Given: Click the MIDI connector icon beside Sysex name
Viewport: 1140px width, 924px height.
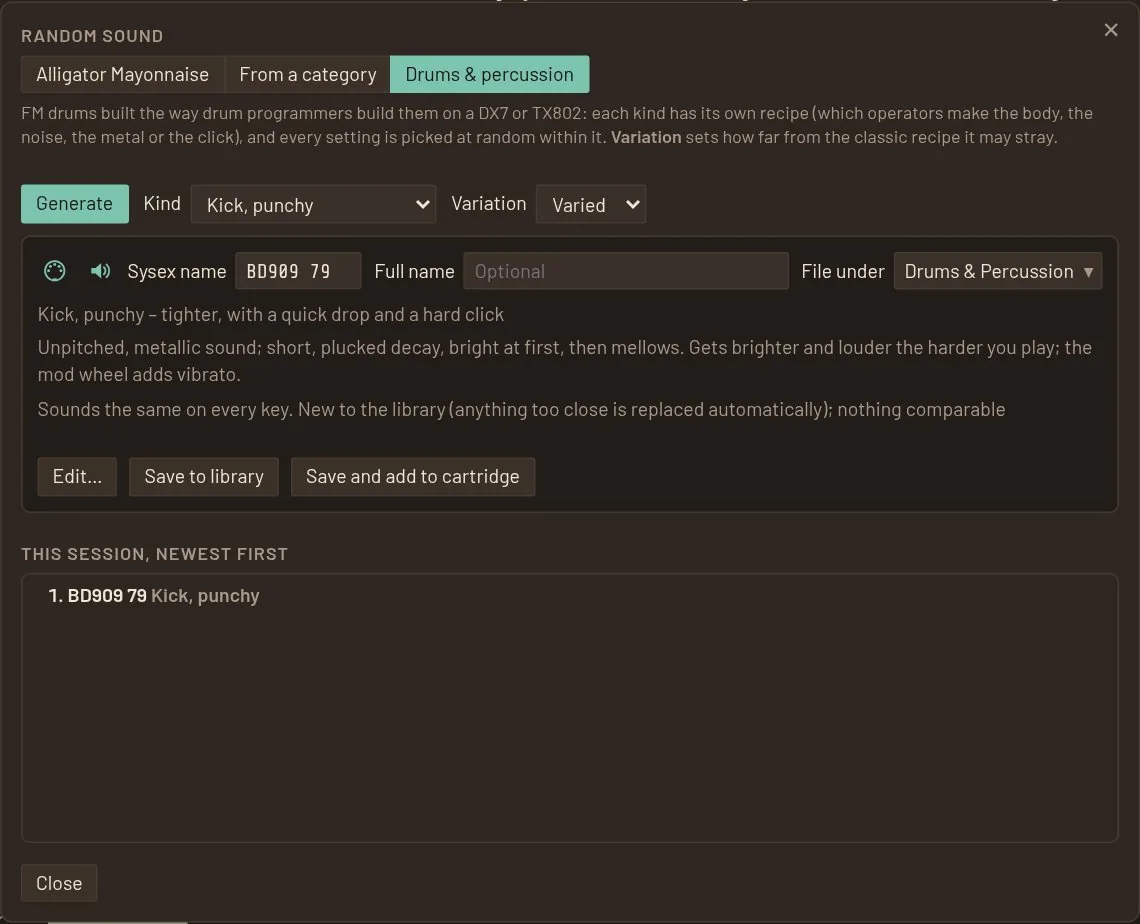Looking at the screenshot, I should click(x=55, y=271).
